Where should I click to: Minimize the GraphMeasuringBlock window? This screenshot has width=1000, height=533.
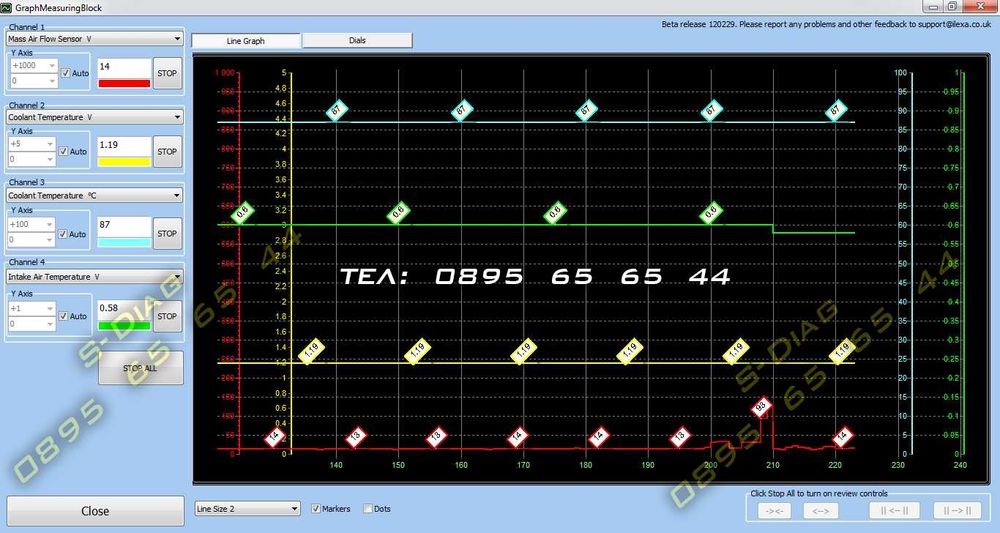(934, 6)
